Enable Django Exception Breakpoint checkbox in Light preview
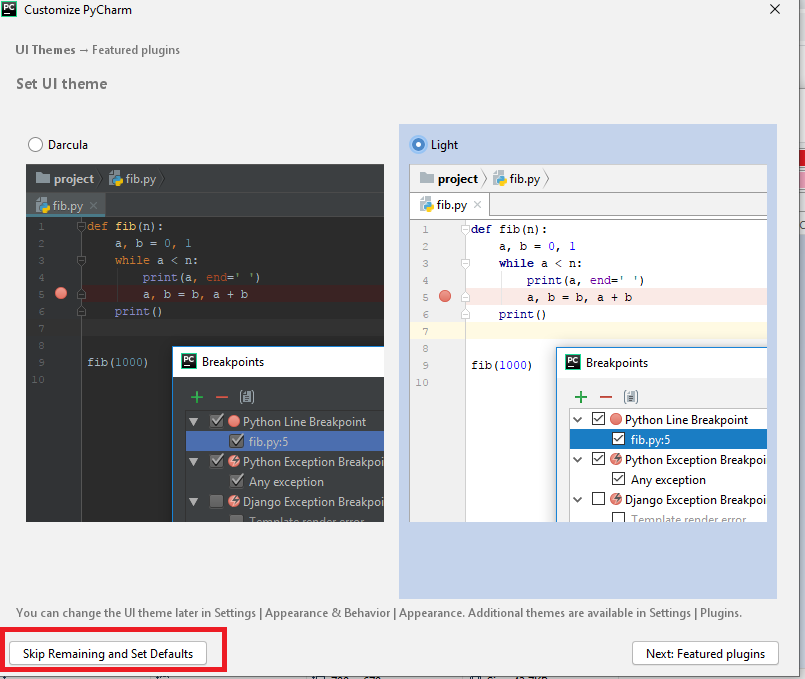805x679 pixels. [x=598, y=498]
